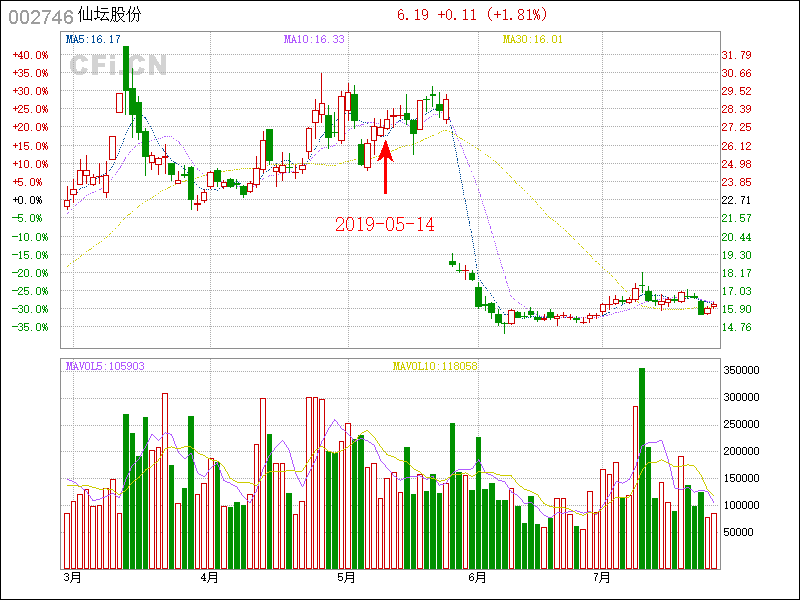Jump to 3月 on the time axis
800x600 pixels.
click(x=72, y=578)
